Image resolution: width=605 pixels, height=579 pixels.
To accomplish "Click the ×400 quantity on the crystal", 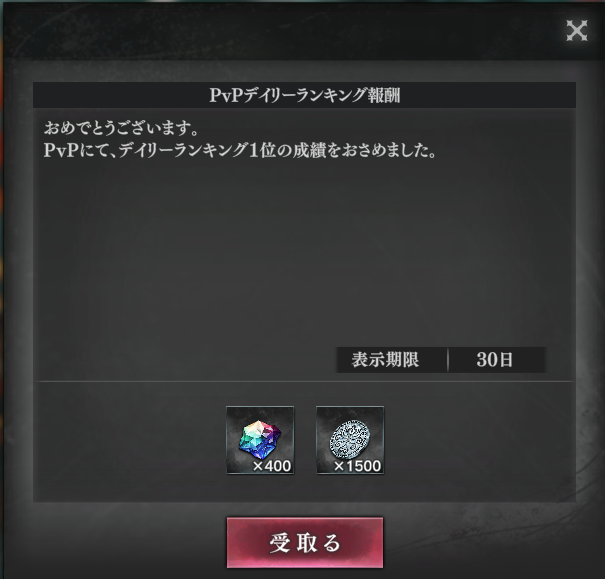I will (x=272, y=466).
